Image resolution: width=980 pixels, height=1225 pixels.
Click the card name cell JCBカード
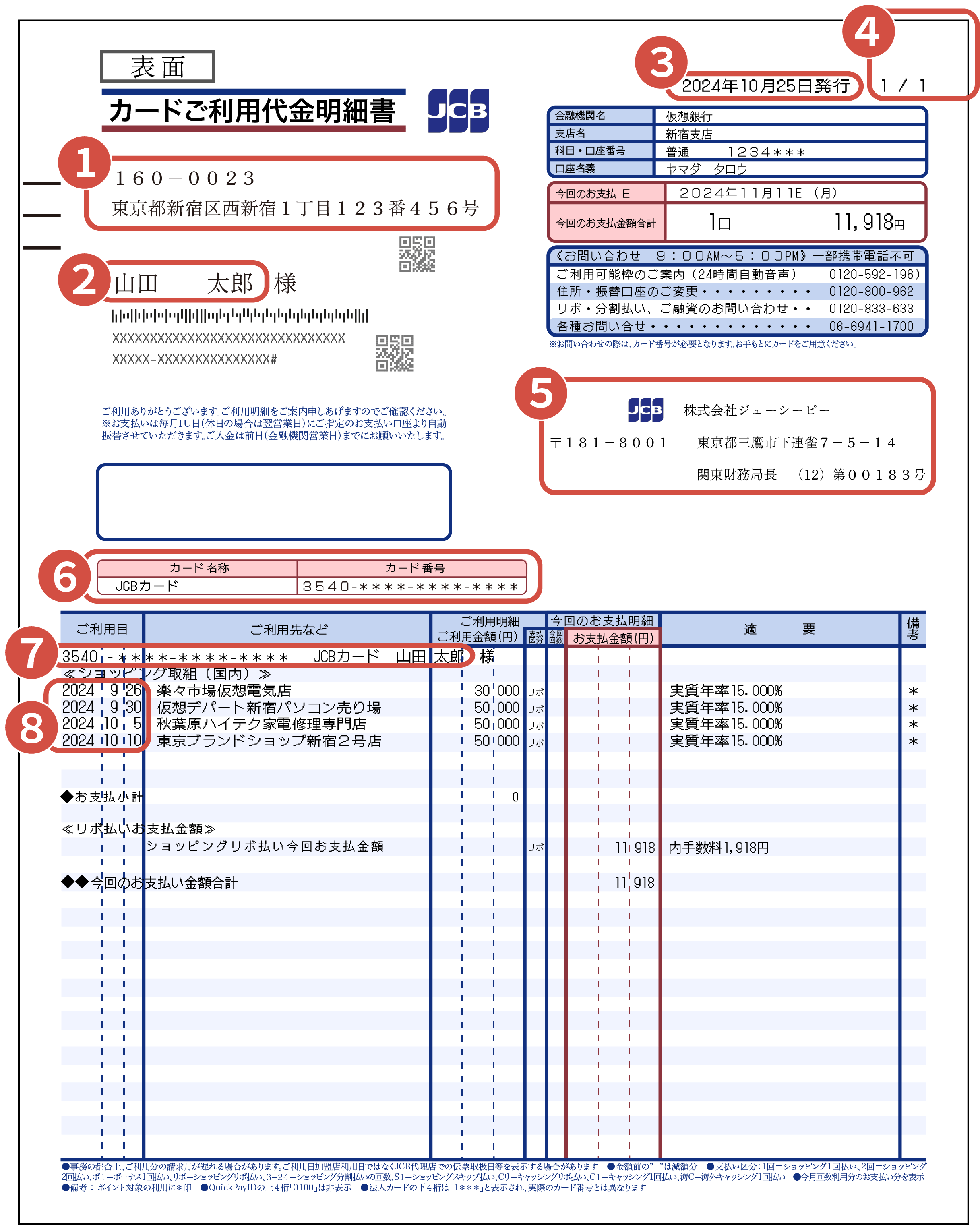pos(197,586)
